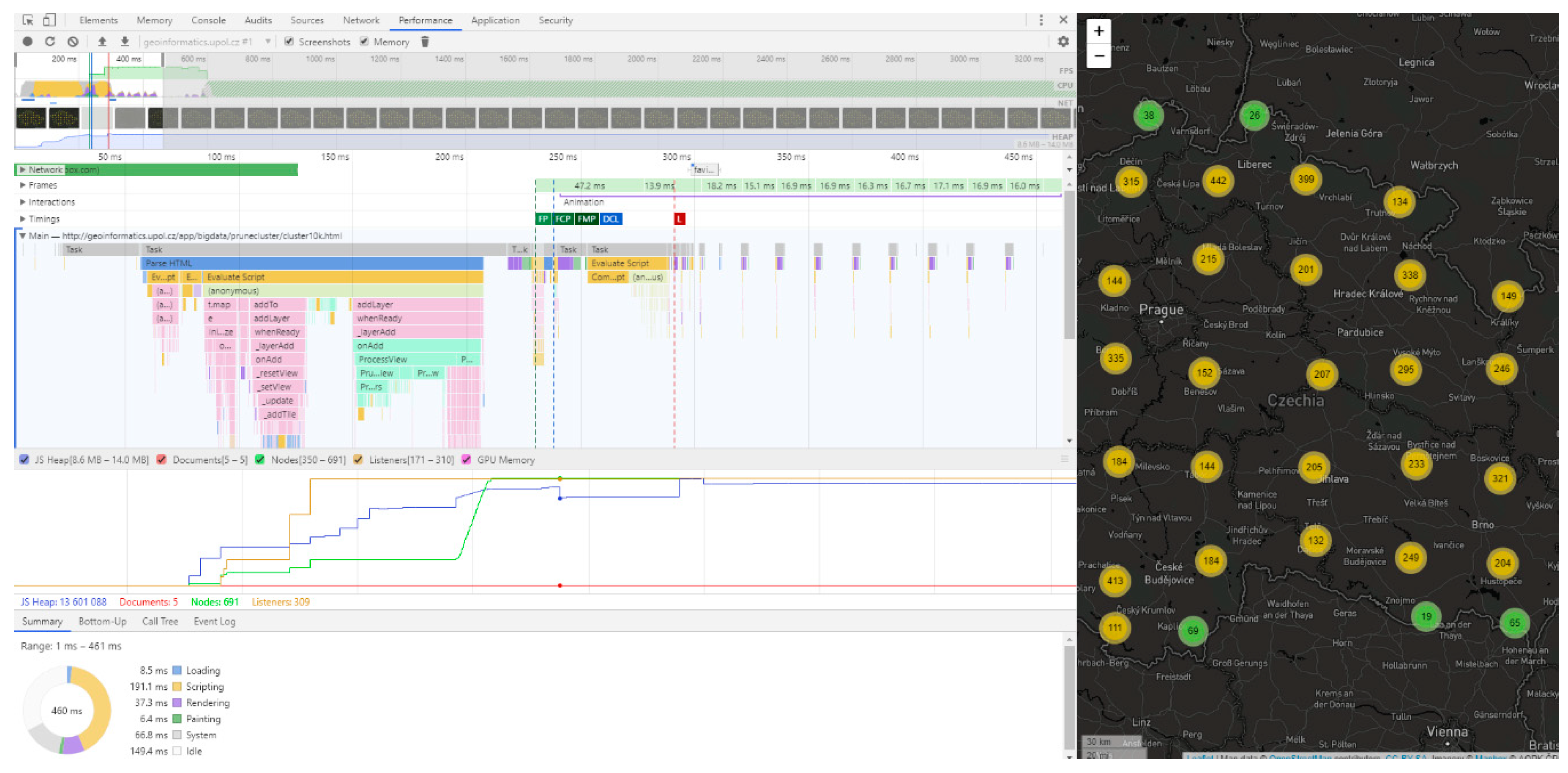The image size is (1568, 773).
Task: Click the 47.2 ms frame
Action: coord(589,186)
